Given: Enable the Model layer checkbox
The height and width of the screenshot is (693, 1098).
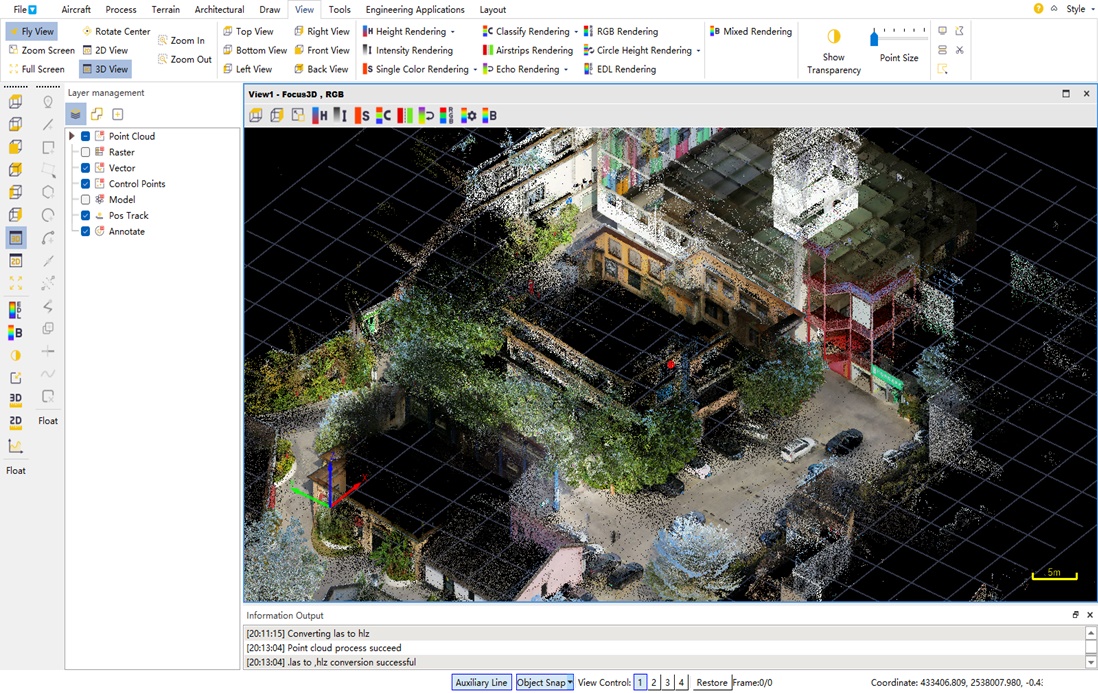Looking at the screenshot, I should tap(85, 200).
